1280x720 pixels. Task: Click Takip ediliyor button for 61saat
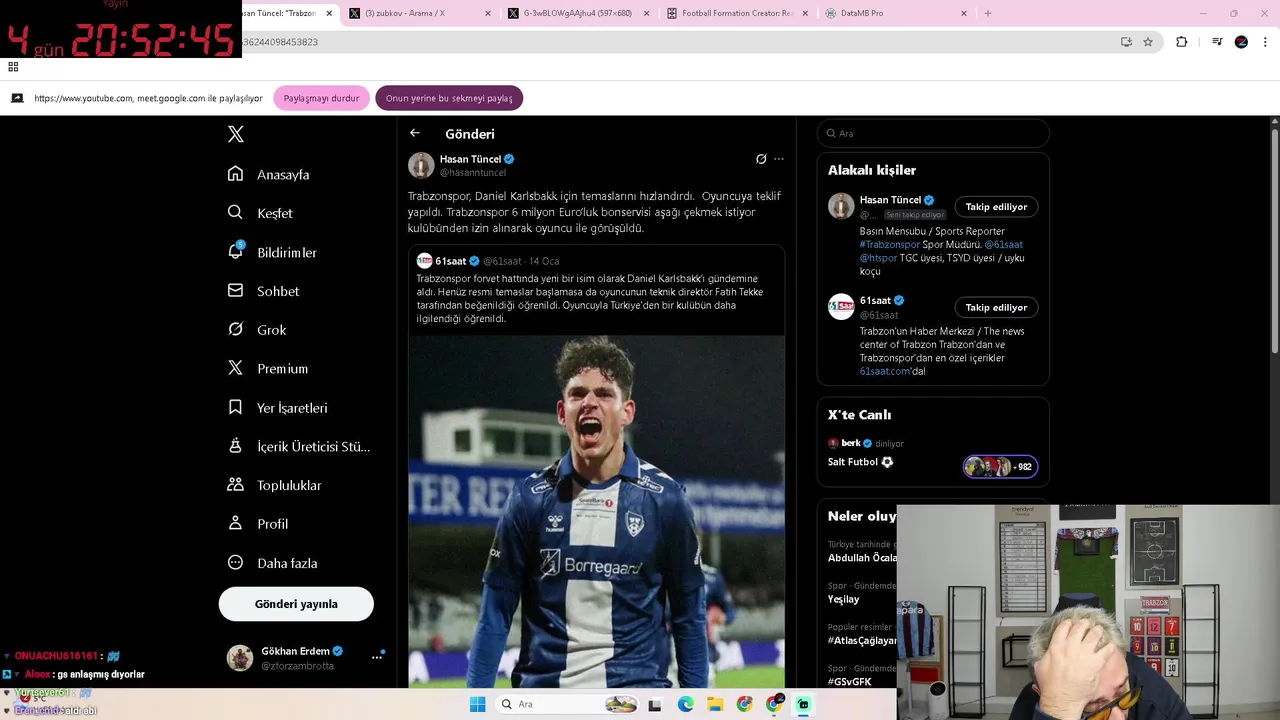996,307
